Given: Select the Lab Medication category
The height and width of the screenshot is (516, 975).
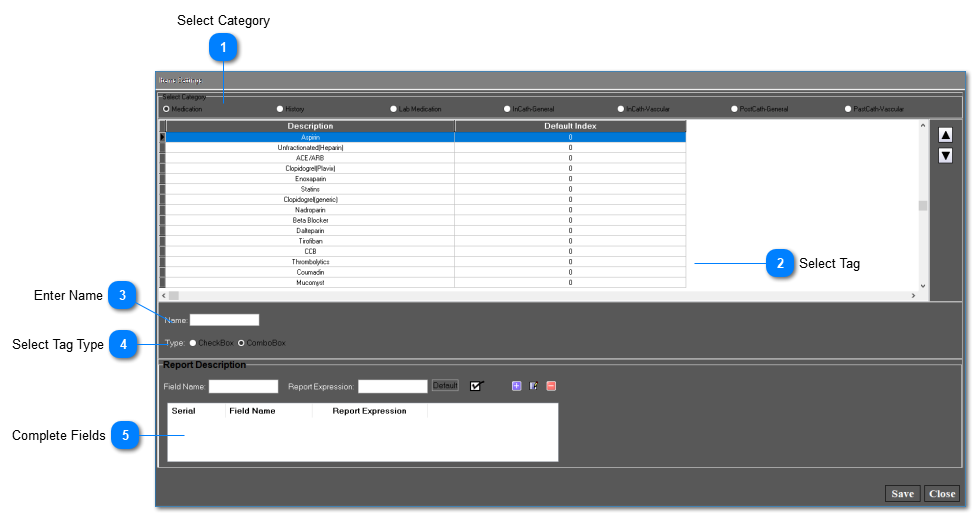Looking at the screenshot, I should (394, 108).
